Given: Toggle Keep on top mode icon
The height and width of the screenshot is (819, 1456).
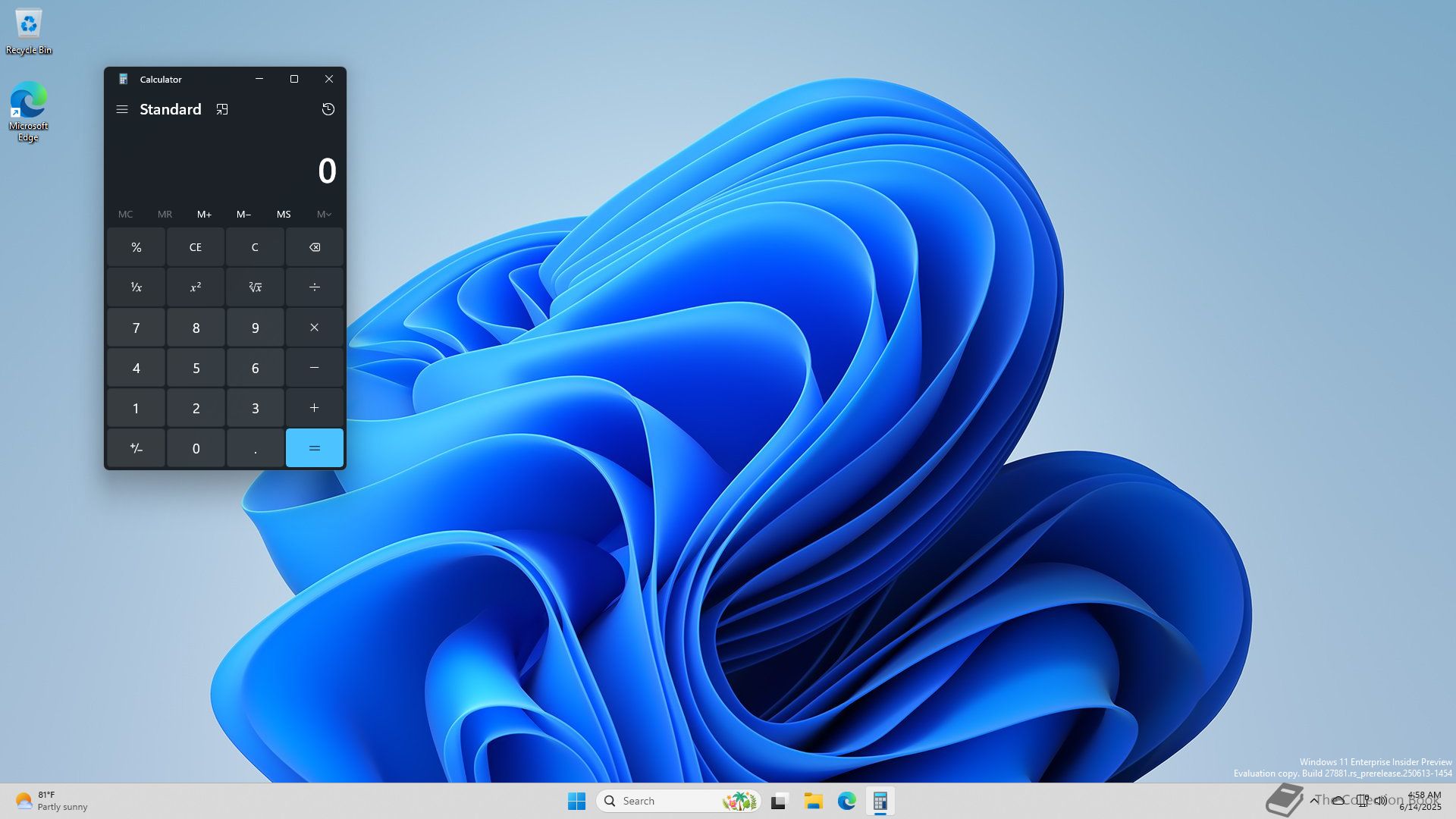Looking at the screenshot, I should click(222, 109).
